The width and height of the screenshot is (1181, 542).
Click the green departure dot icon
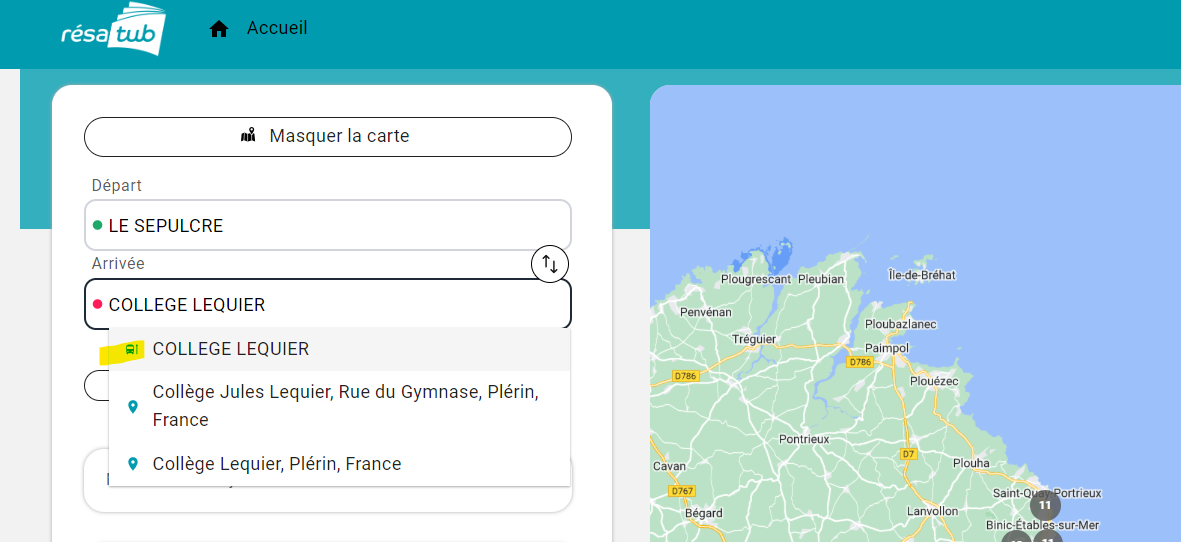(x=97, y=226)
